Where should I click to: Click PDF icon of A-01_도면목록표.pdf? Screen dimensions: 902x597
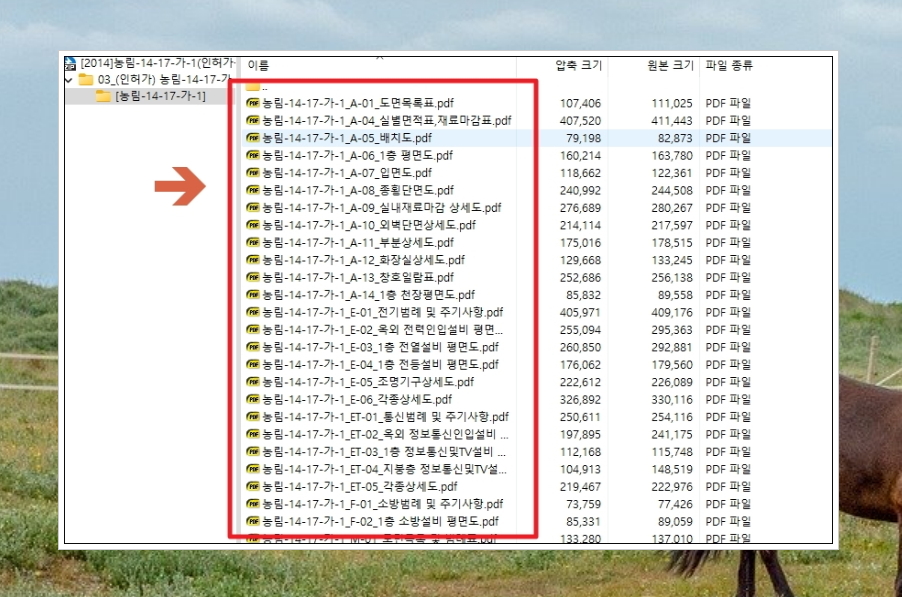pyautogui.click(x=253, y=103)
